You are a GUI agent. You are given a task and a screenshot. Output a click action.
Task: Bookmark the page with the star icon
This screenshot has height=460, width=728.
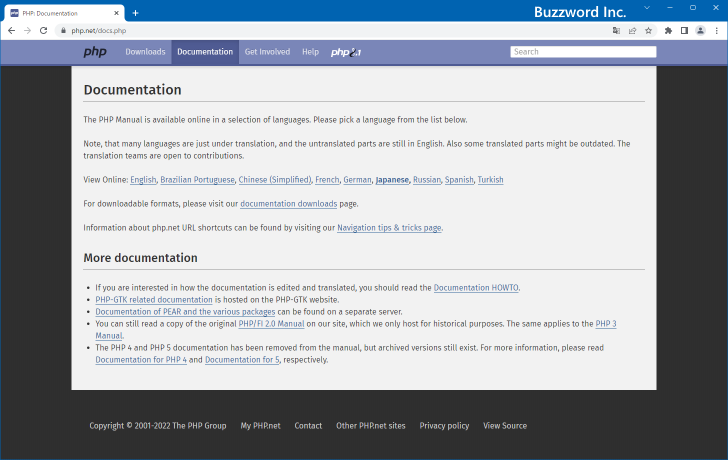click(x=649, y=31)
